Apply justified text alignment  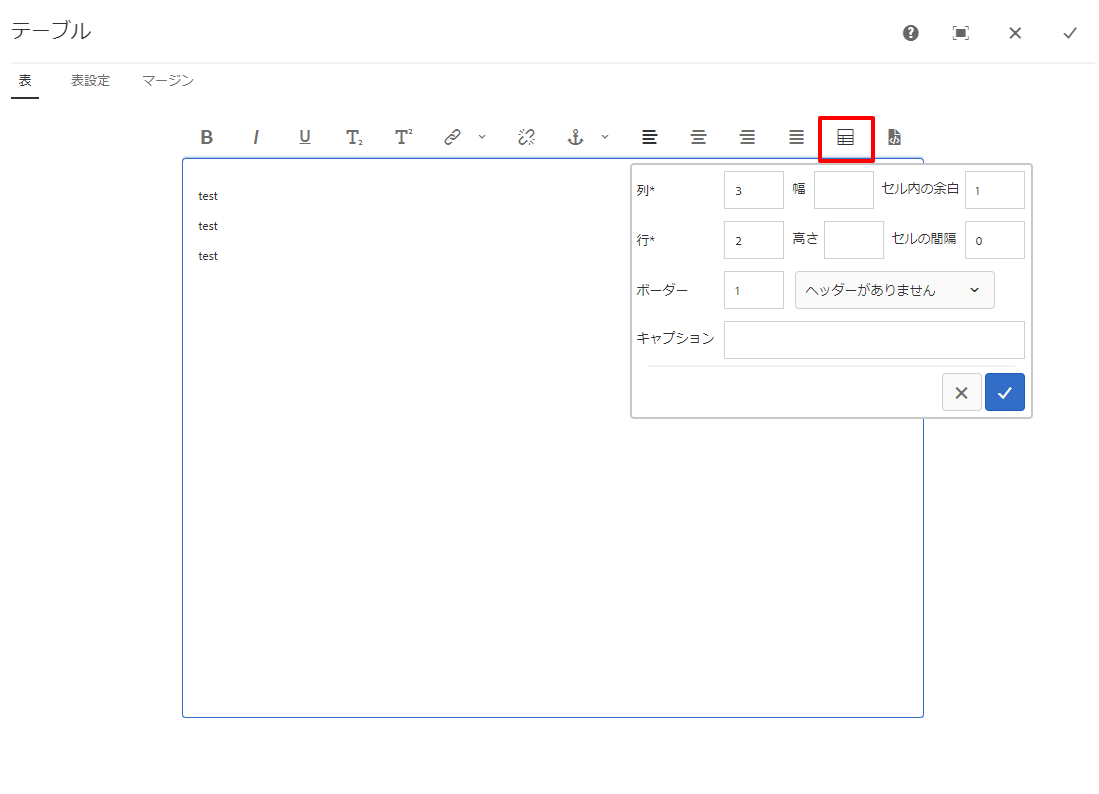point(795,137)
